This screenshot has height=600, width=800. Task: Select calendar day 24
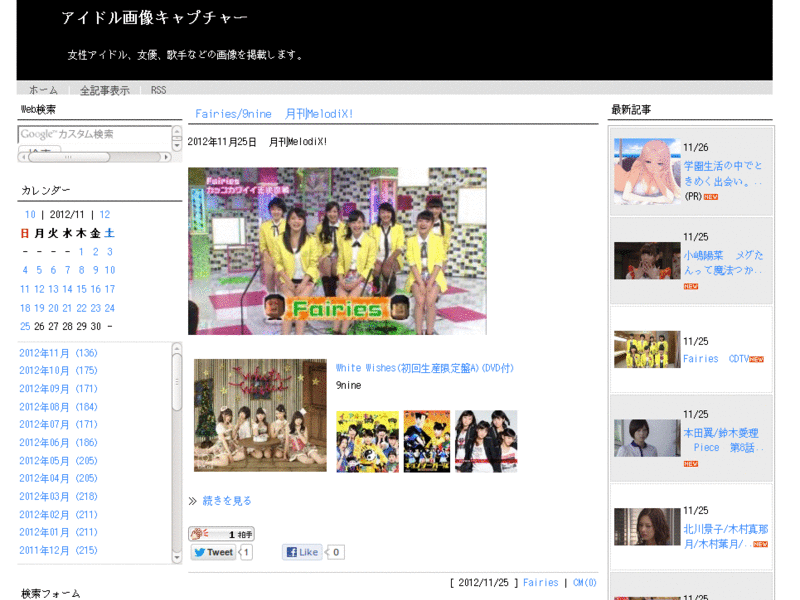pos(110,308)
